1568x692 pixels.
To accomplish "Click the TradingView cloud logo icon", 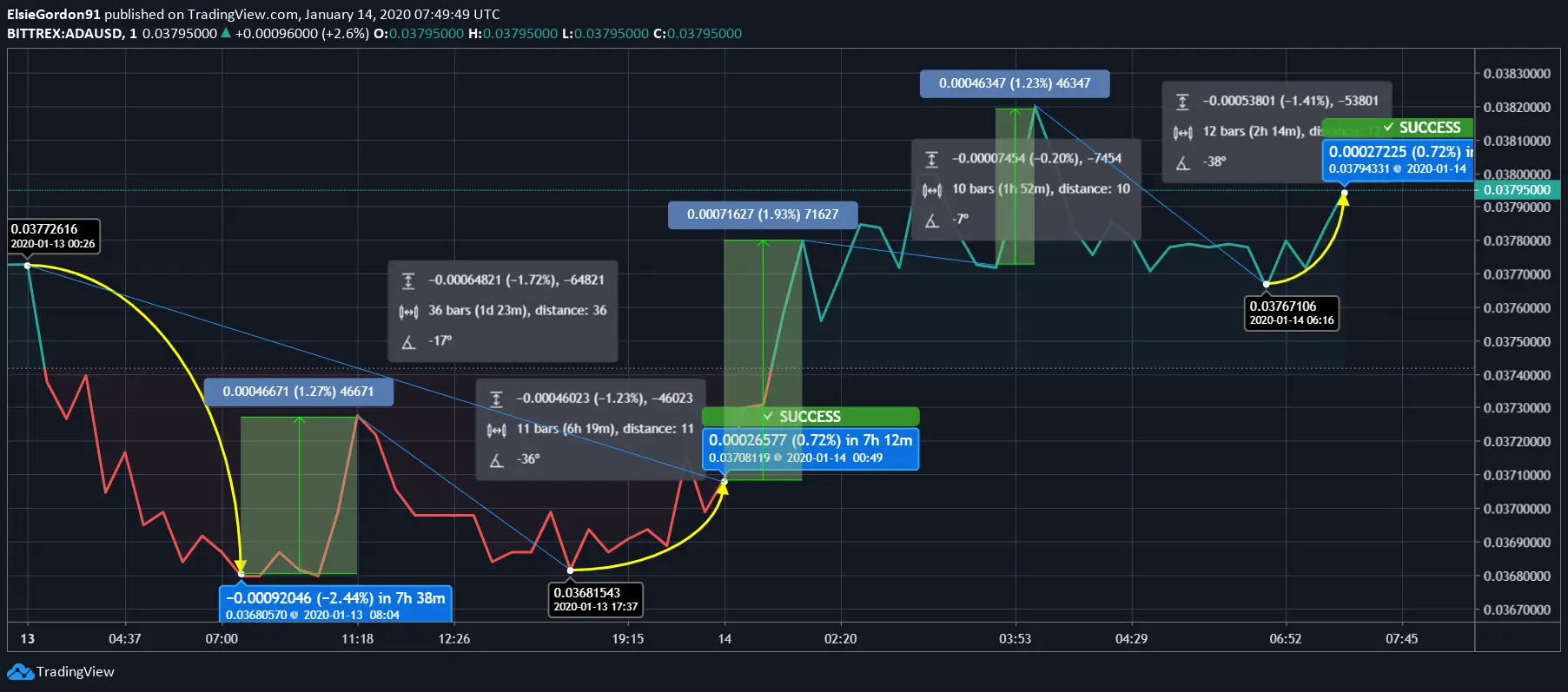I will pos(20,672).
